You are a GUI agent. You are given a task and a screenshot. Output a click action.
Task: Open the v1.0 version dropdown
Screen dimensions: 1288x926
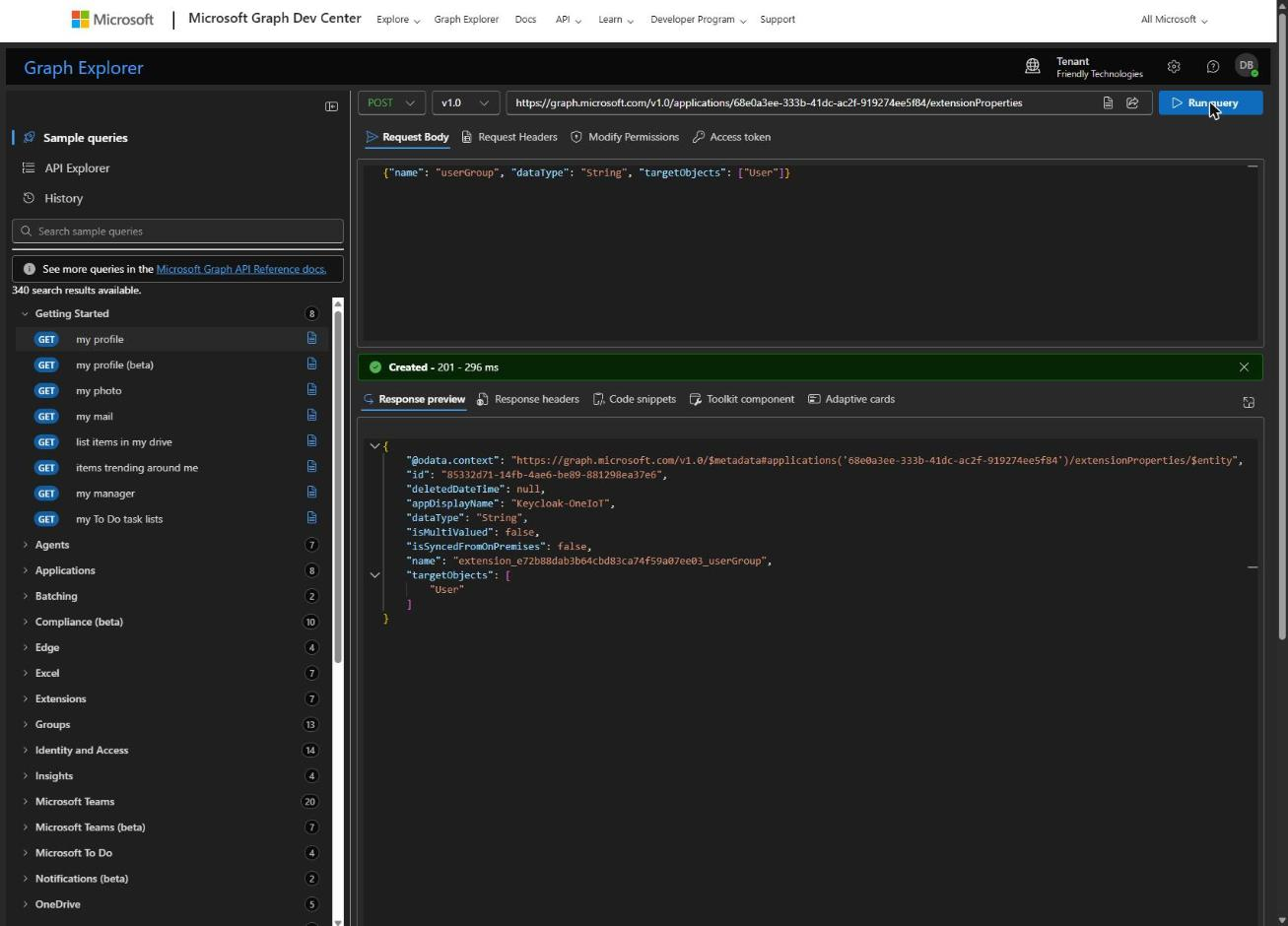pos(465,102)
